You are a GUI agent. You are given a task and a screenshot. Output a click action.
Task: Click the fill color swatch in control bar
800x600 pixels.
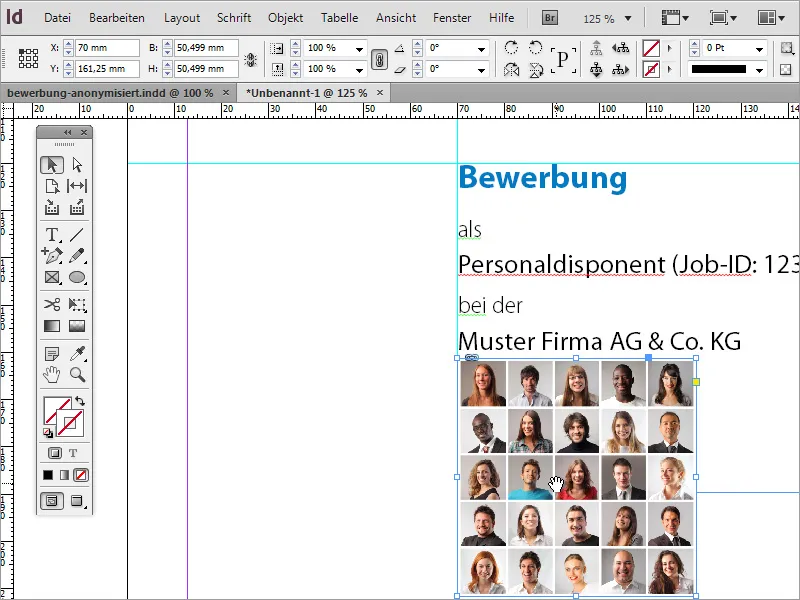651,48
